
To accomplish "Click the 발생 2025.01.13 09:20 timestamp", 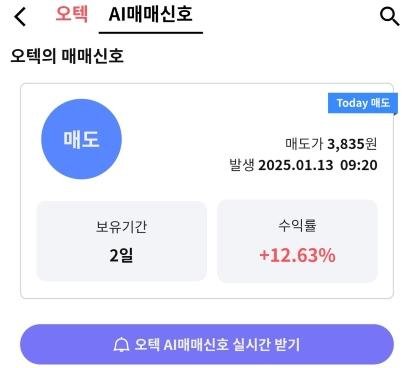I will tap(303, 165).
